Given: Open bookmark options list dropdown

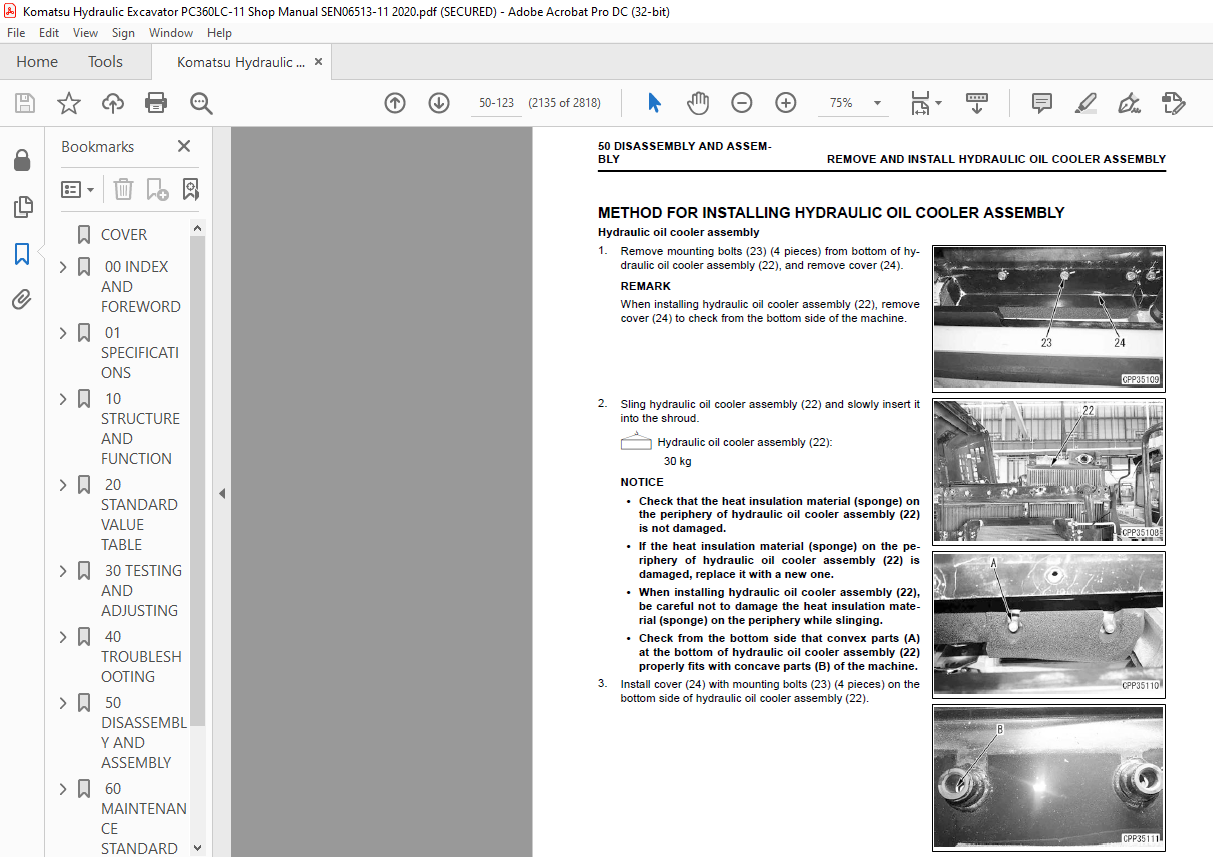Looking at the screenshot, I should [x=78, y=189].
